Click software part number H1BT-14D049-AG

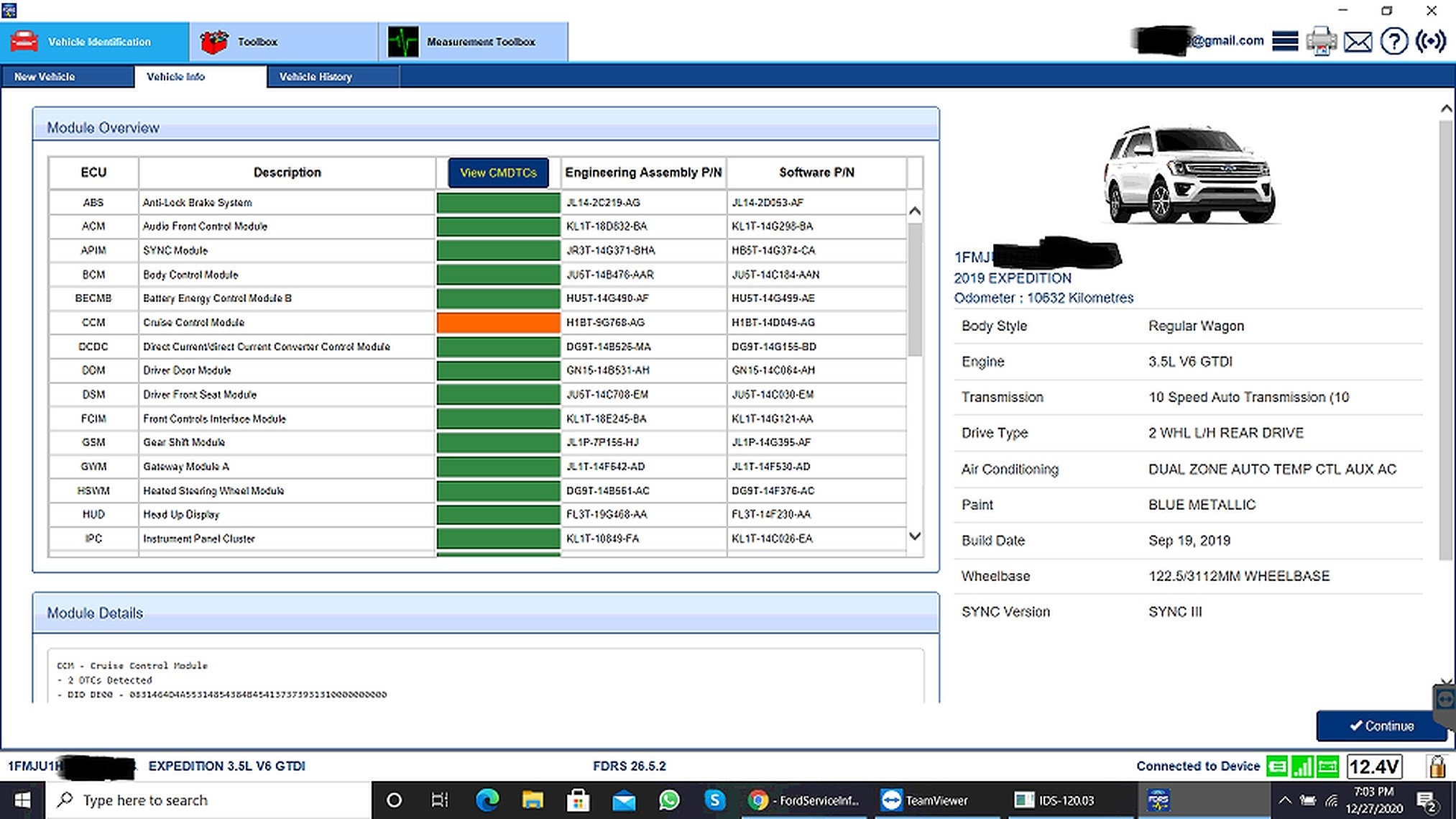773,322
